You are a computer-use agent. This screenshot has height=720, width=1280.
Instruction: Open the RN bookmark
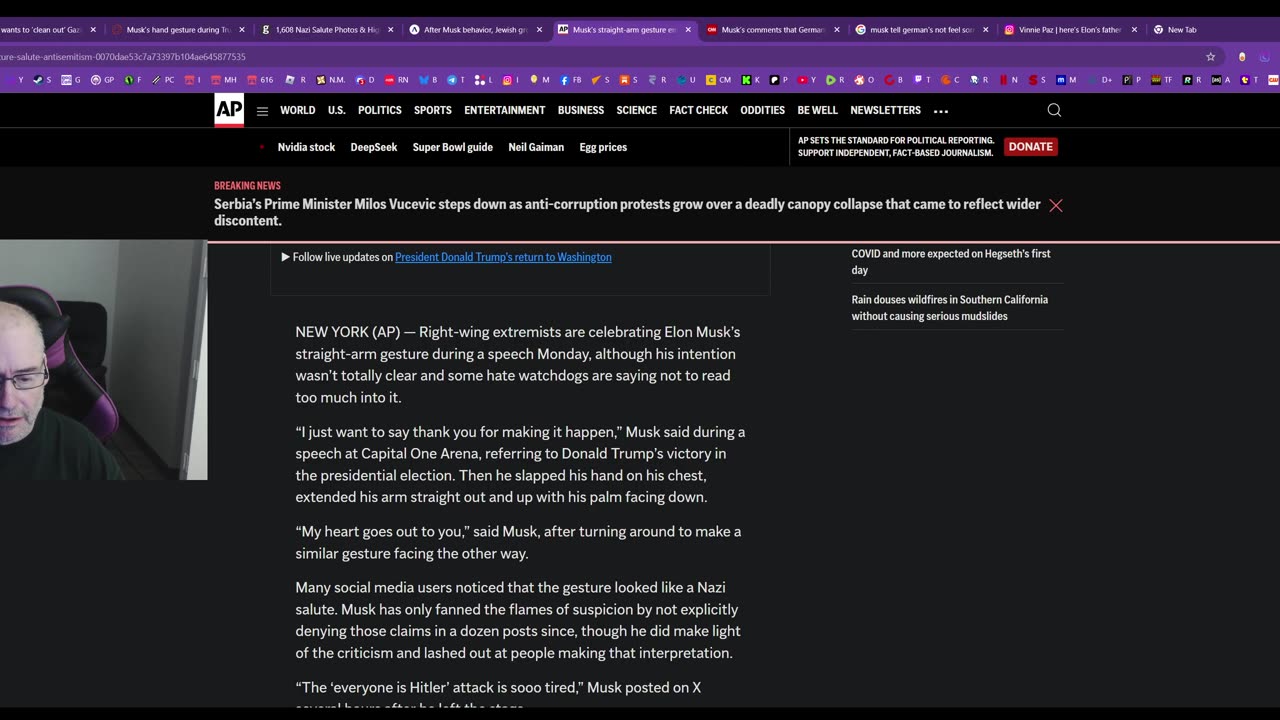[x=396, y=80]
